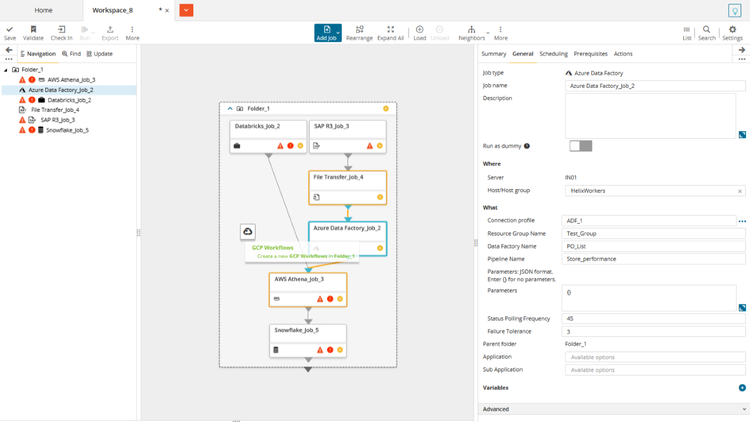Click the Failure Tolerance field
The height and width of the screenshot is (422, 750).
[653, 331]
